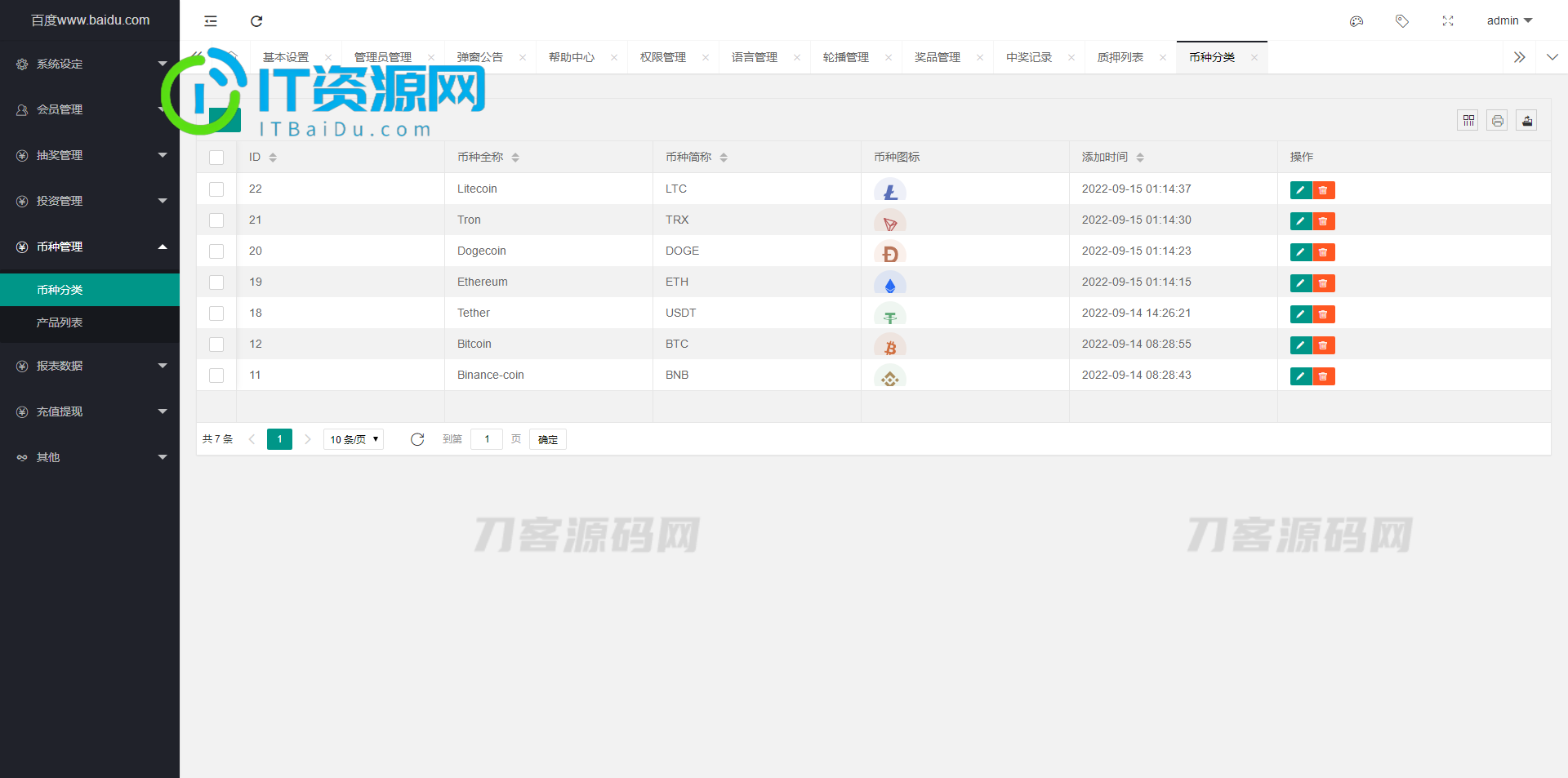Check the checkbox for ID 21 row
Image resolution: width=1568 pixels, height=778 pixels.
click(216, 220)
